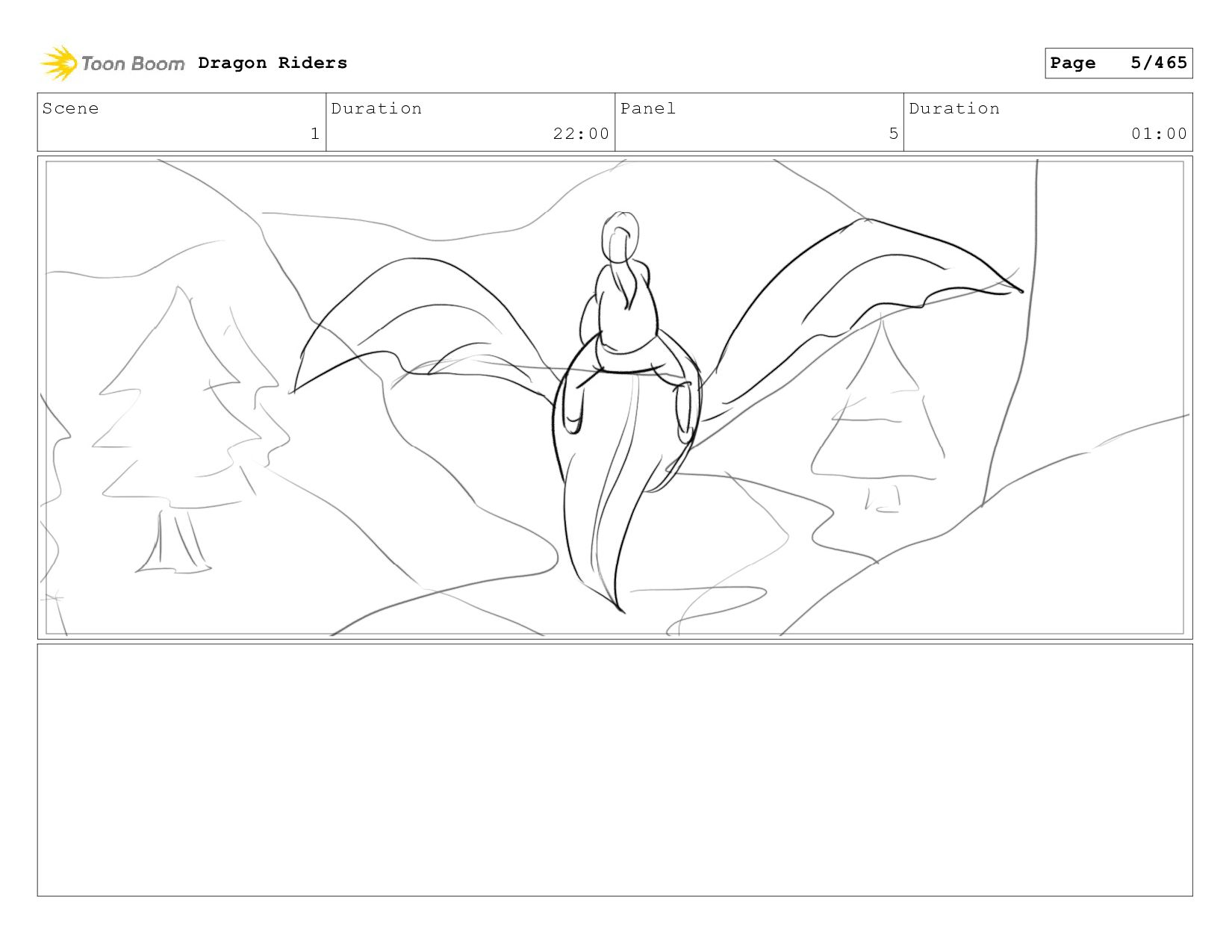Click the empty notes box below the panel

tap(615, 770)
